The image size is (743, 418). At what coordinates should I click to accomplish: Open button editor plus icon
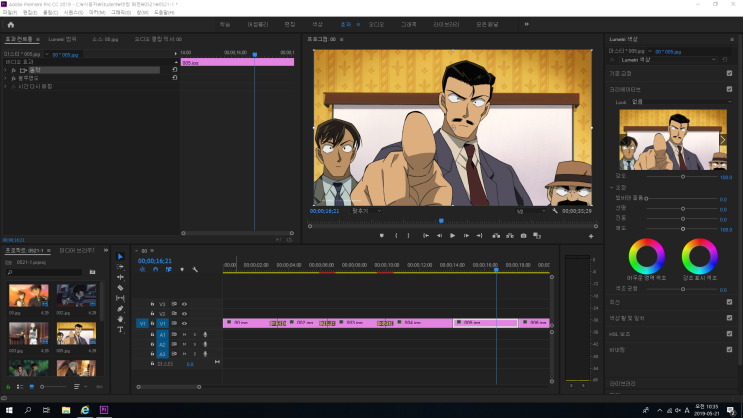(x=591, y=236)
